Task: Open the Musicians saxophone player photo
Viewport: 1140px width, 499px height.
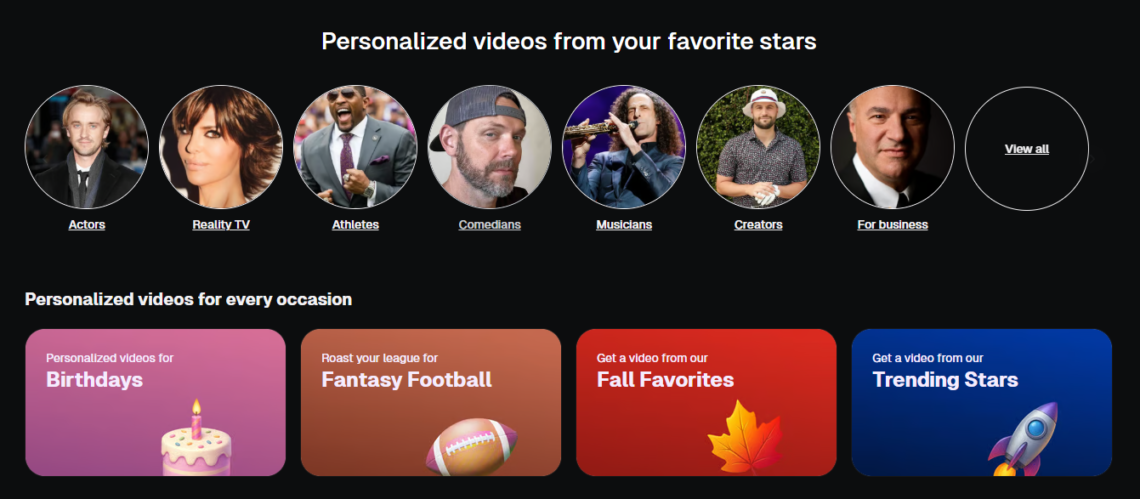Action: click(x=624, y=147)
